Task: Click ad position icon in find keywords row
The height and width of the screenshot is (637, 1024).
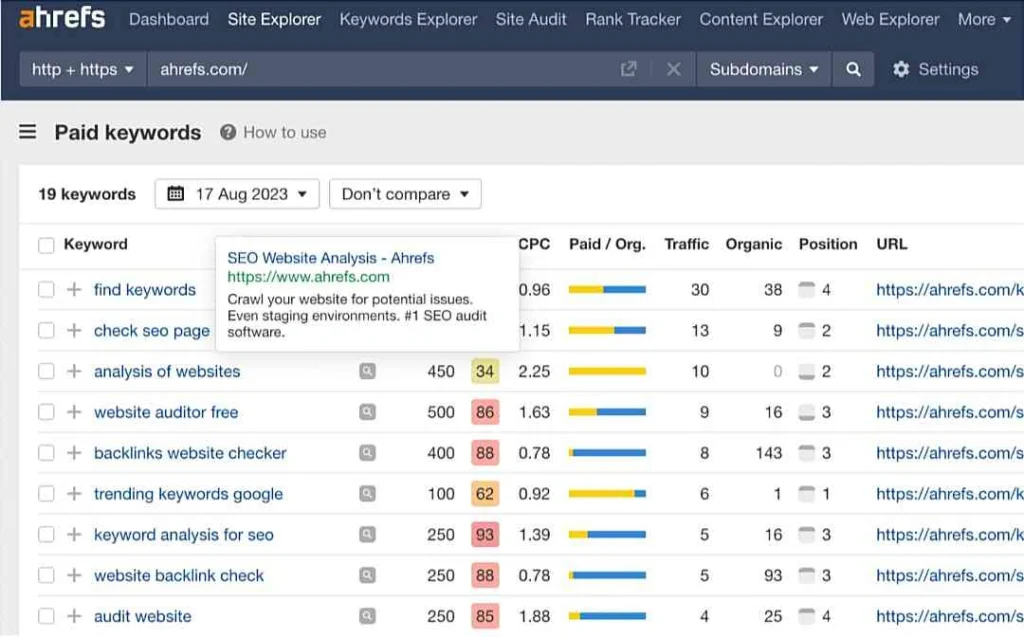Action: coord(807,289)
